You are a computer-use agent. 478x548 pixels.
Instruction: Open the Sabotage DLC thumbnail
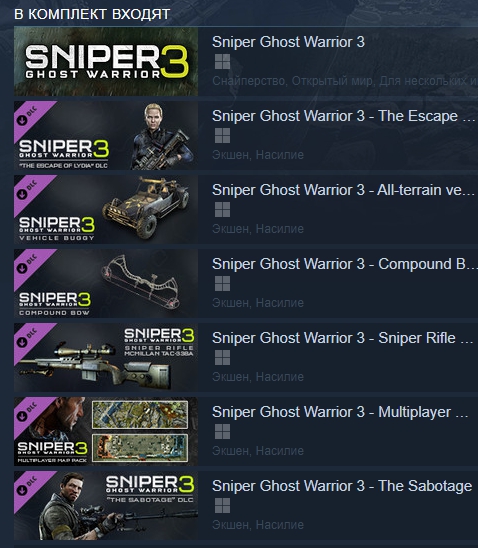point(106,506)
